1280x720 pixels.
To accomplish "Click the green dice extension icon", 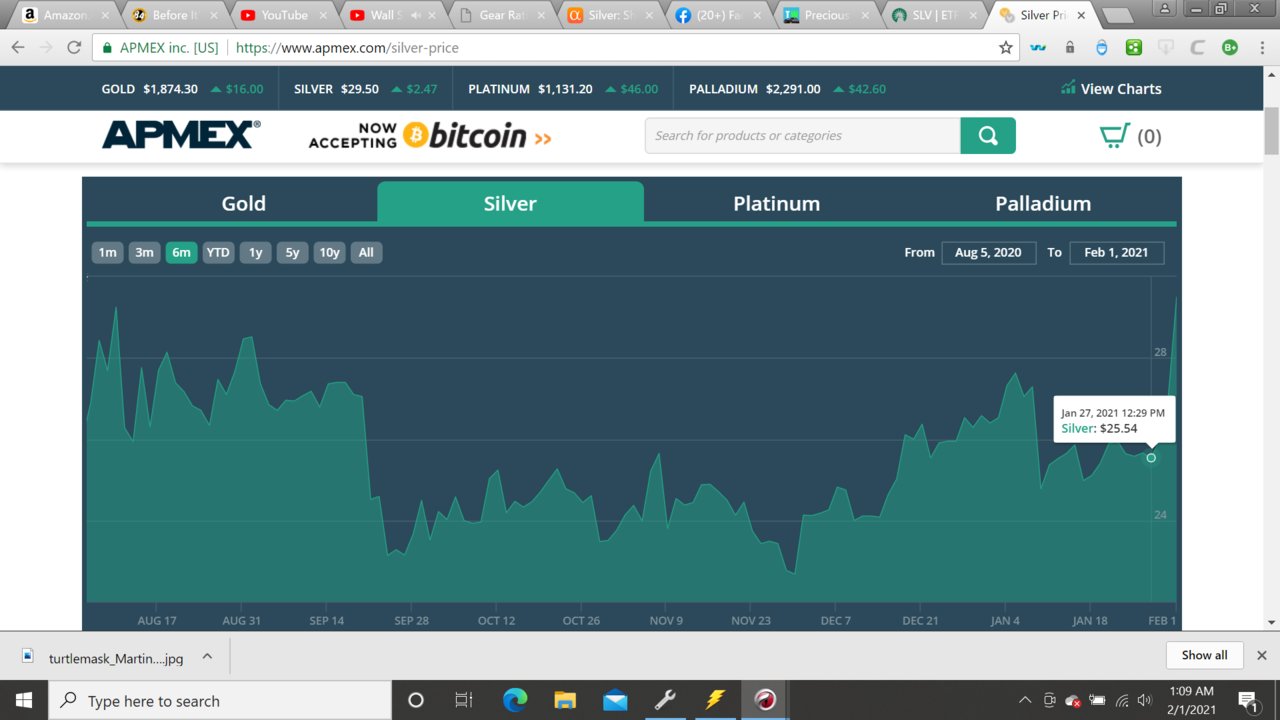I will [x=1134, y=47].
